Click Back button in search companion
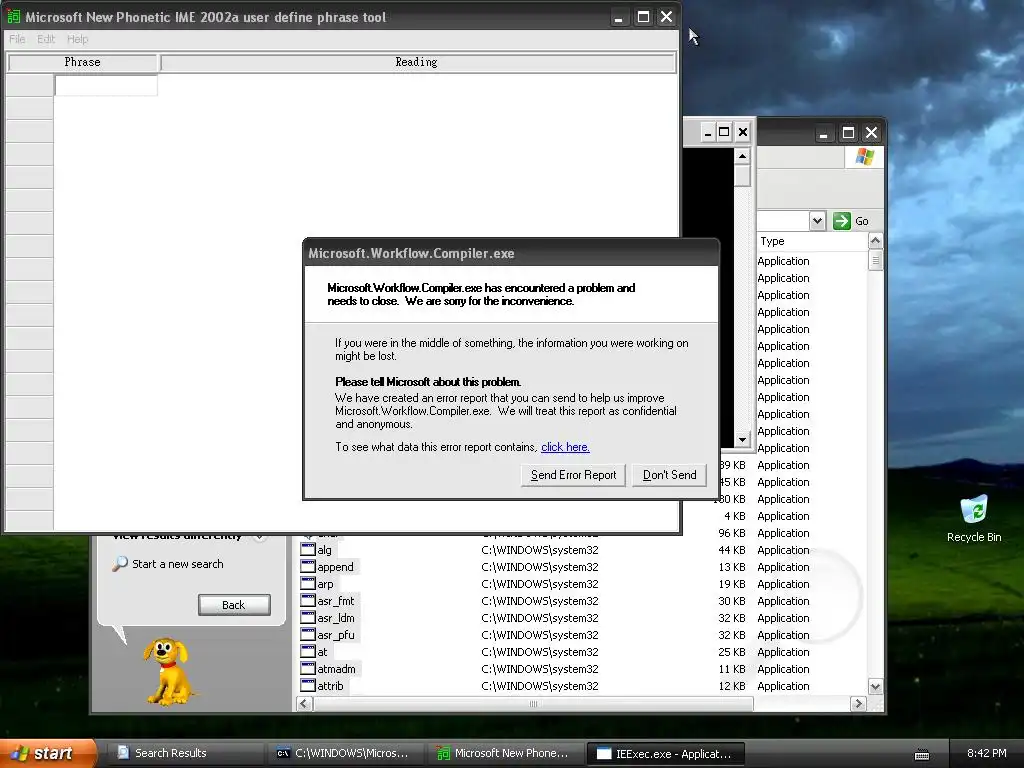This screenshot has width=1024, height=768. (x=234, y=605)
